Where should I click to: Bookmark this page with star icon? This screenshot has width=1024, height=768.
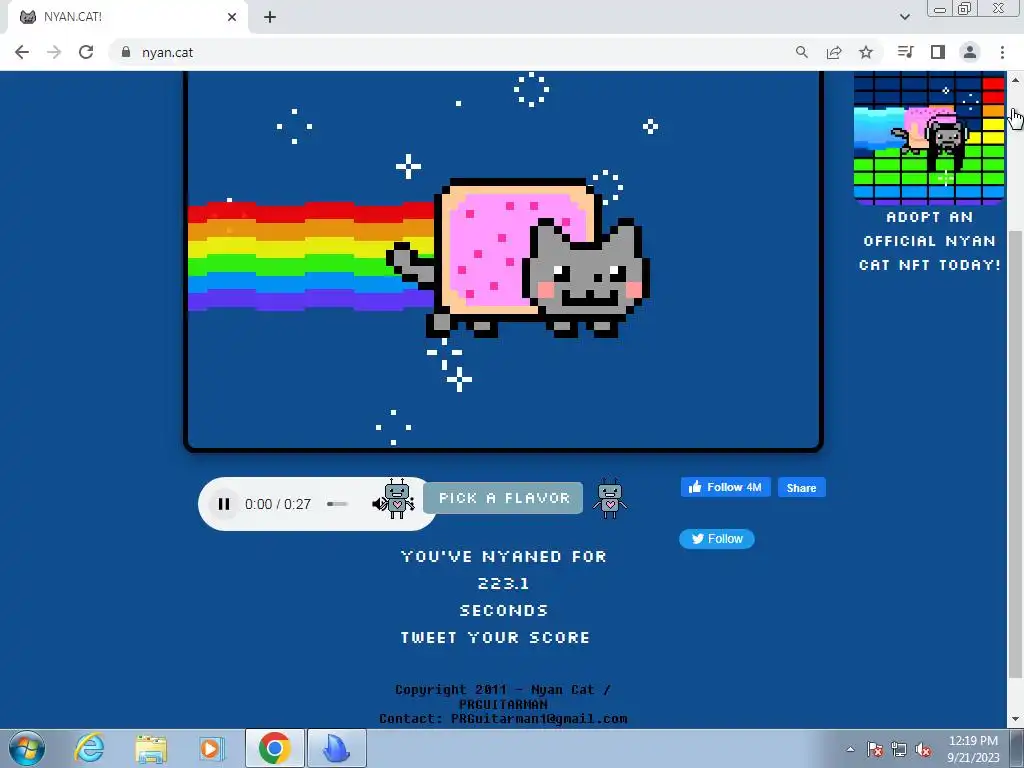click(x=866, y=52)
